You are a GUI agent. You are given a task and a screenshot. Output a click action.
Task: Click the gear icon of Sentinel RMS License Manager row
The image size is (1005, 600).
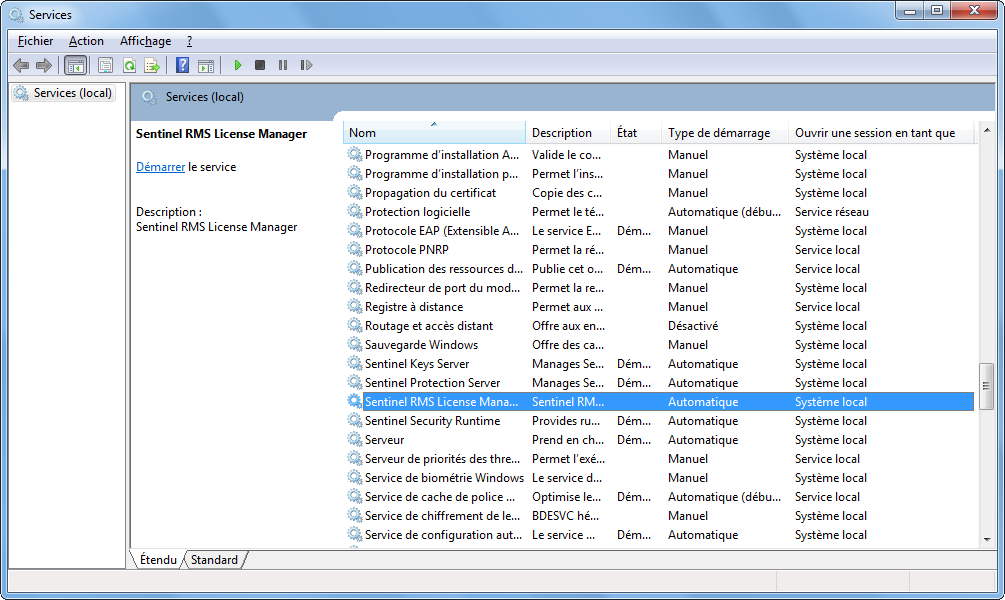click(354, 401)
